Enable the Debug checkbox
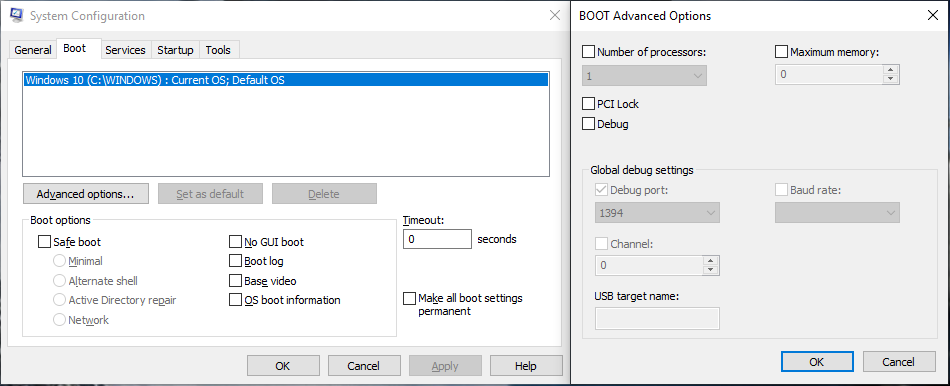The height and width of the screenshot is (386, 950). tap(588, 124)
